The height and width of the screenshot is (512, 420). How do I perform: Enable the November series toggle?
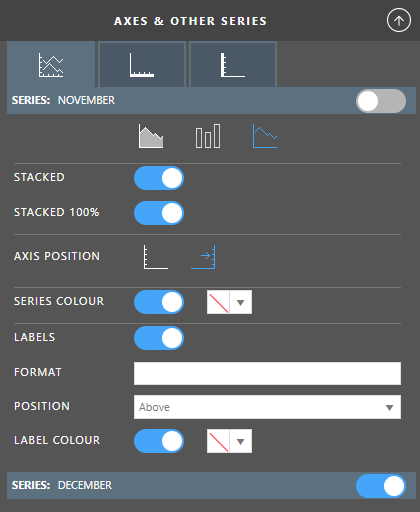point(381,101)
